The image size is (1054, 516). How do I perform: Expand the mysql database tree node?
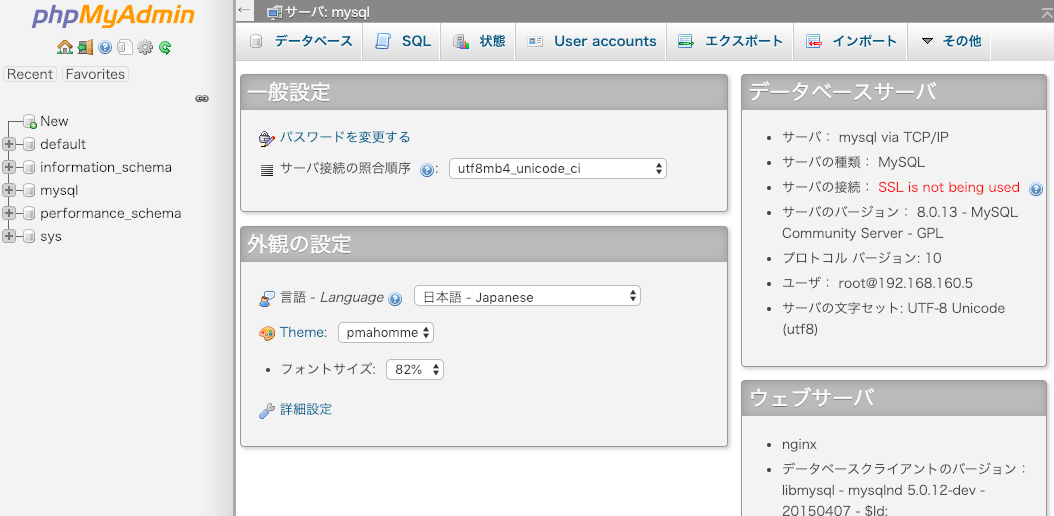(x=9, y=190)
